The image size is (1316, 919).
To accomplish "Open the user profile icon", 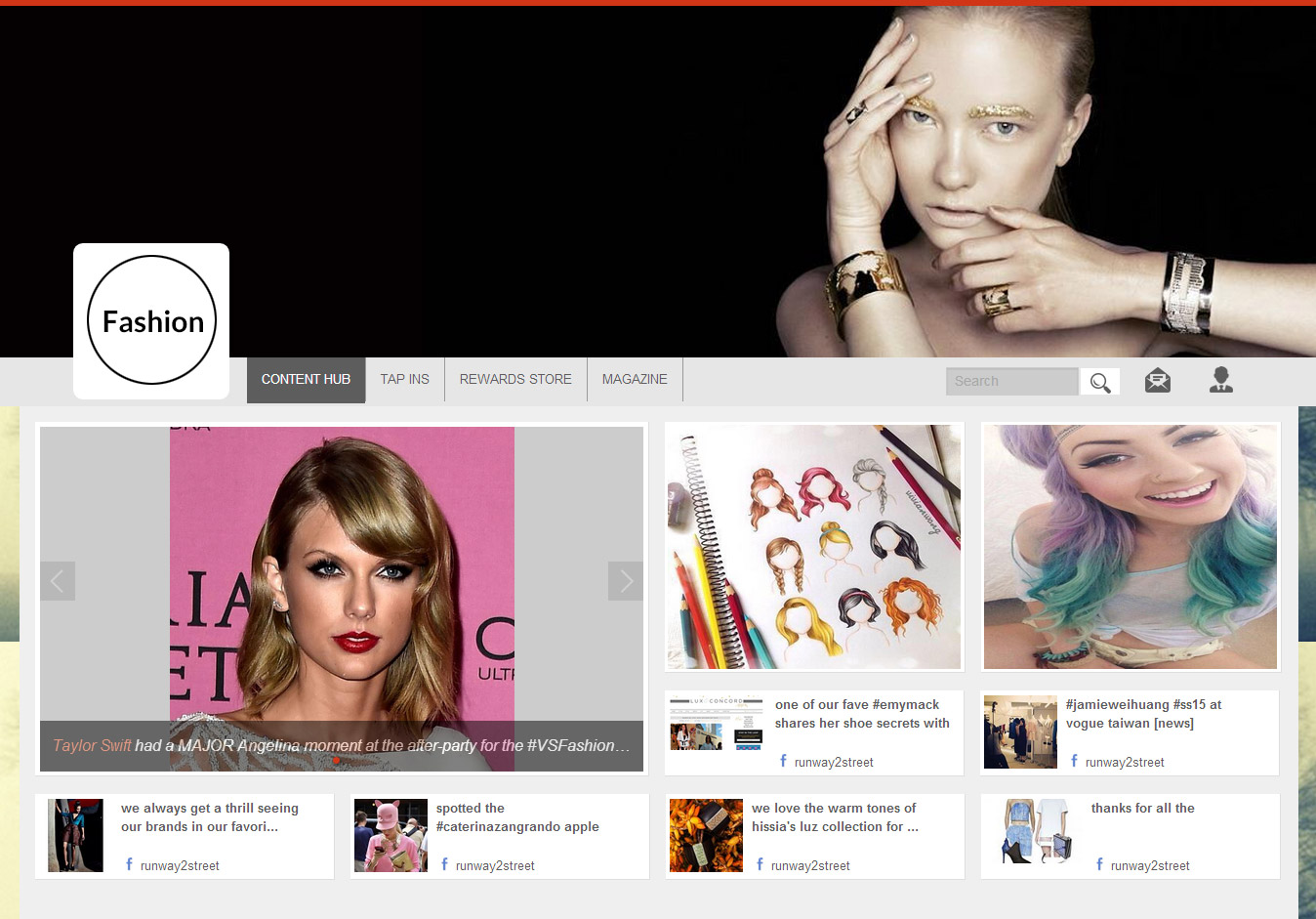I will coord(1220,380).
